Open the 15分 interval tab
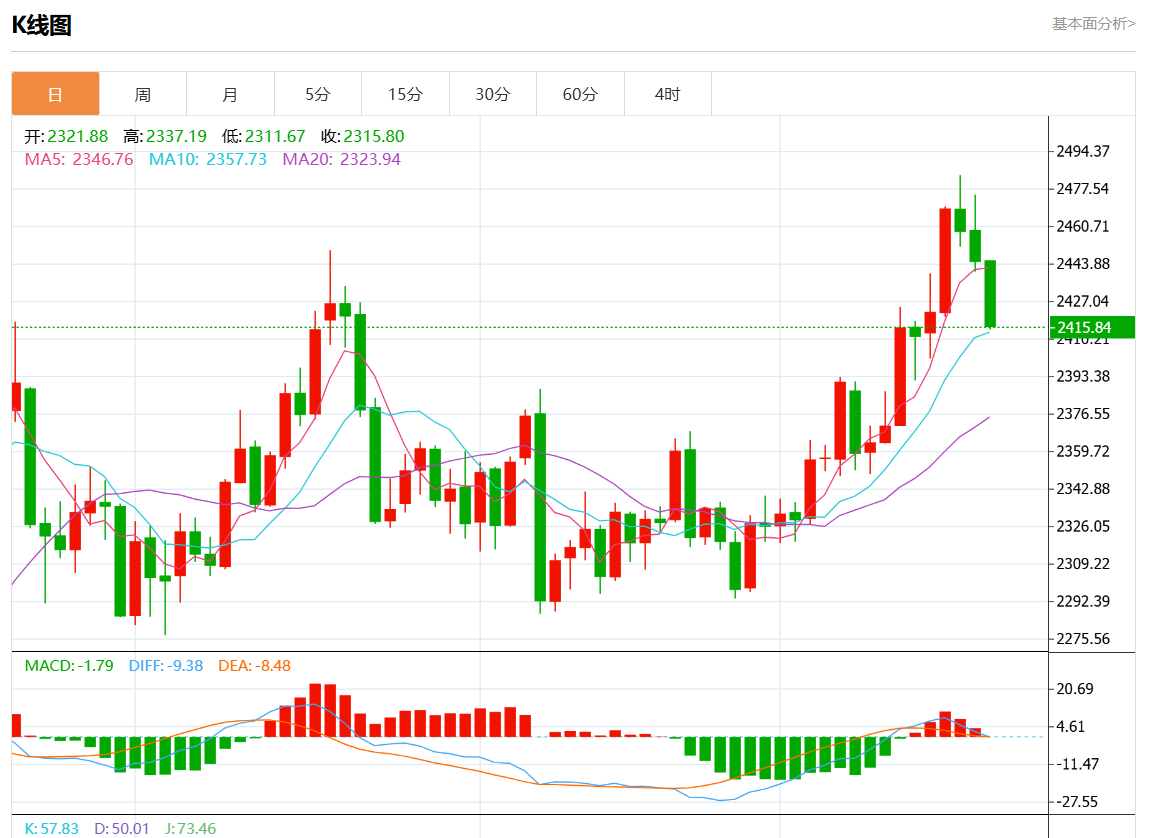The height and width of the screenshot is (838, 1150). tap(406, 94)
